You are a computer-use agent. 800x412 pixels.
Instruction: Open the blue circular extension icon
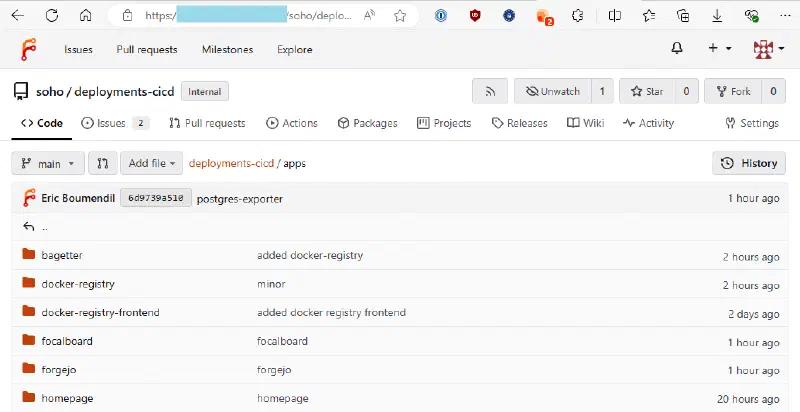tap(509, 16)
